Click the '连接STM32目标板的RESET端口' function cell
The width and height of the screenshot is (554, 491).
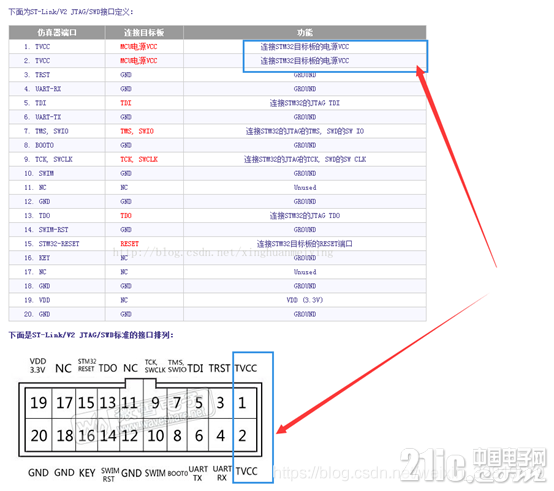pyautogui.click(x=305, y=244)
